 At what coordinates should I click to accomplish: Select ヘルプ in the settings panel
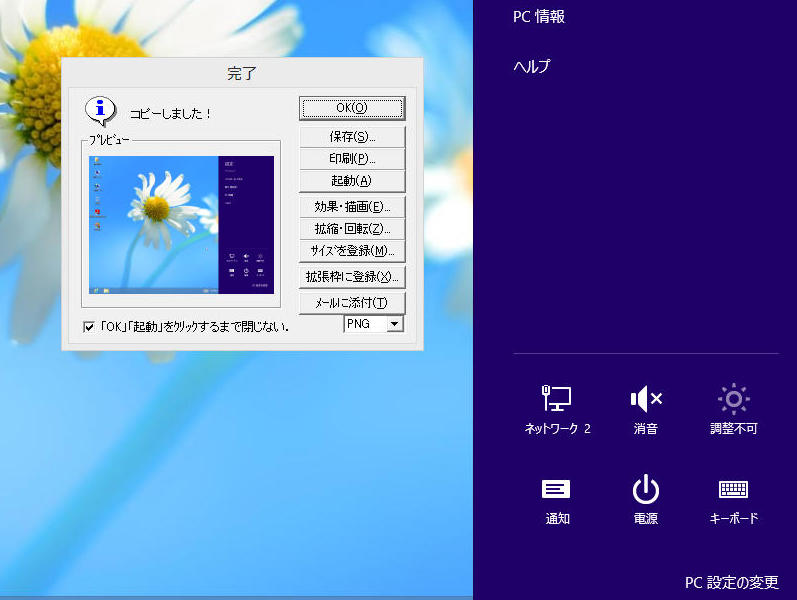(x=532, y=67)
